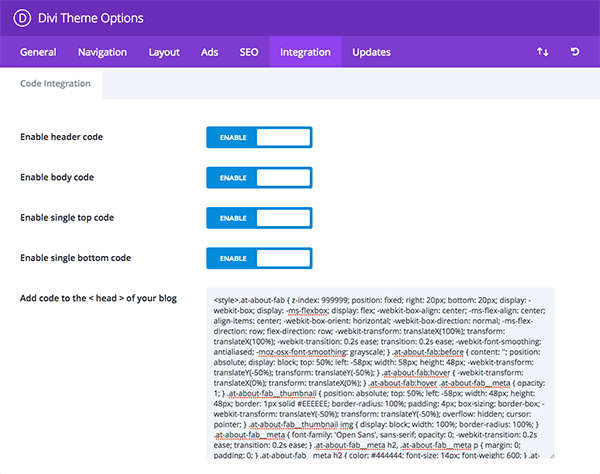The height and width of the screenshot is (474, 600).
Task: Click the 'Enable header code' label
Action: coord(61,137)
